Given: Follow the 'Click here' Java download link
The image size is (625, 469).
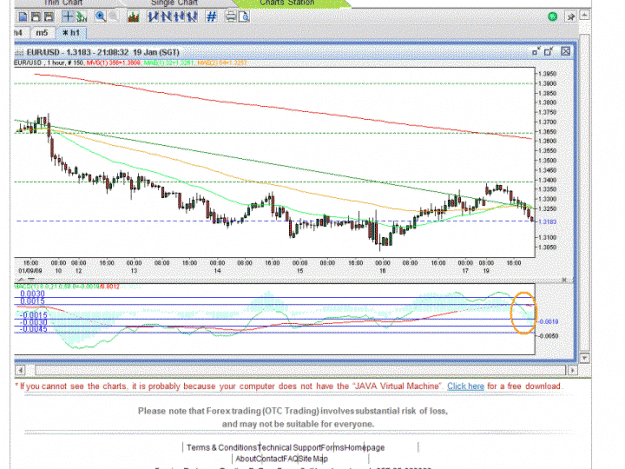Looking at the screenshot, I should click(466, 386).
